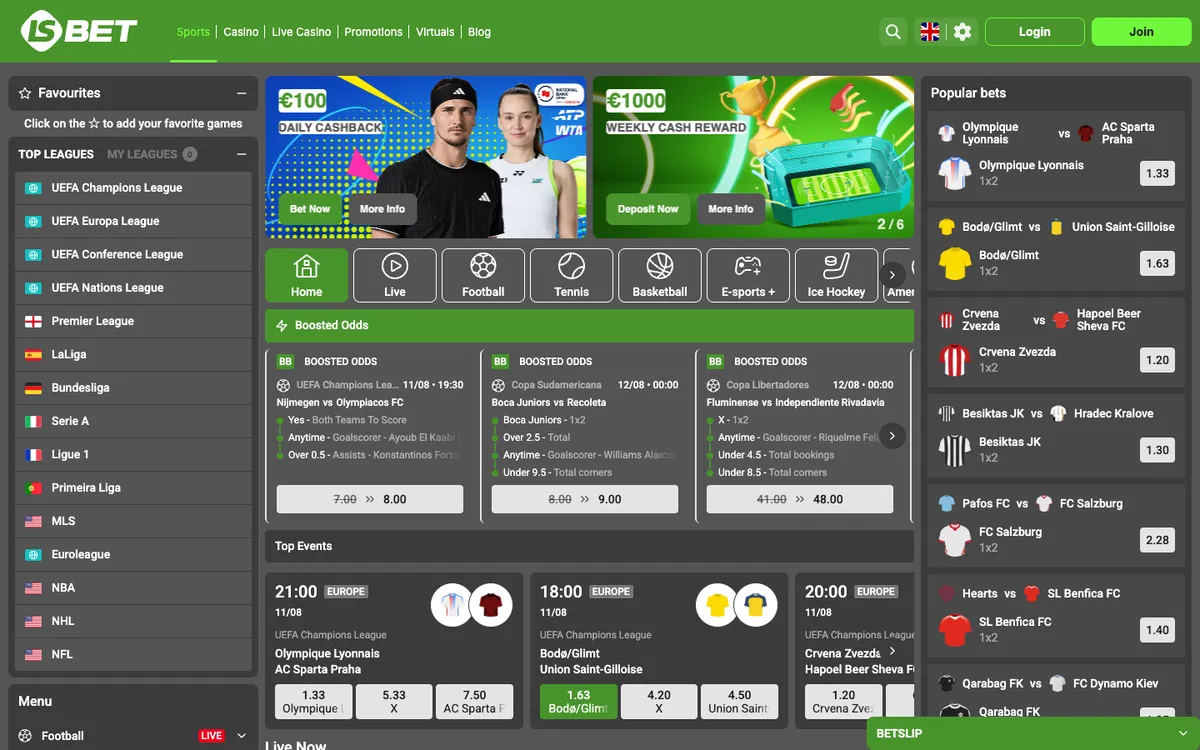Screen dimensions: 1200x750
Task: Select the Home sport tile
Action: (307, 275)
